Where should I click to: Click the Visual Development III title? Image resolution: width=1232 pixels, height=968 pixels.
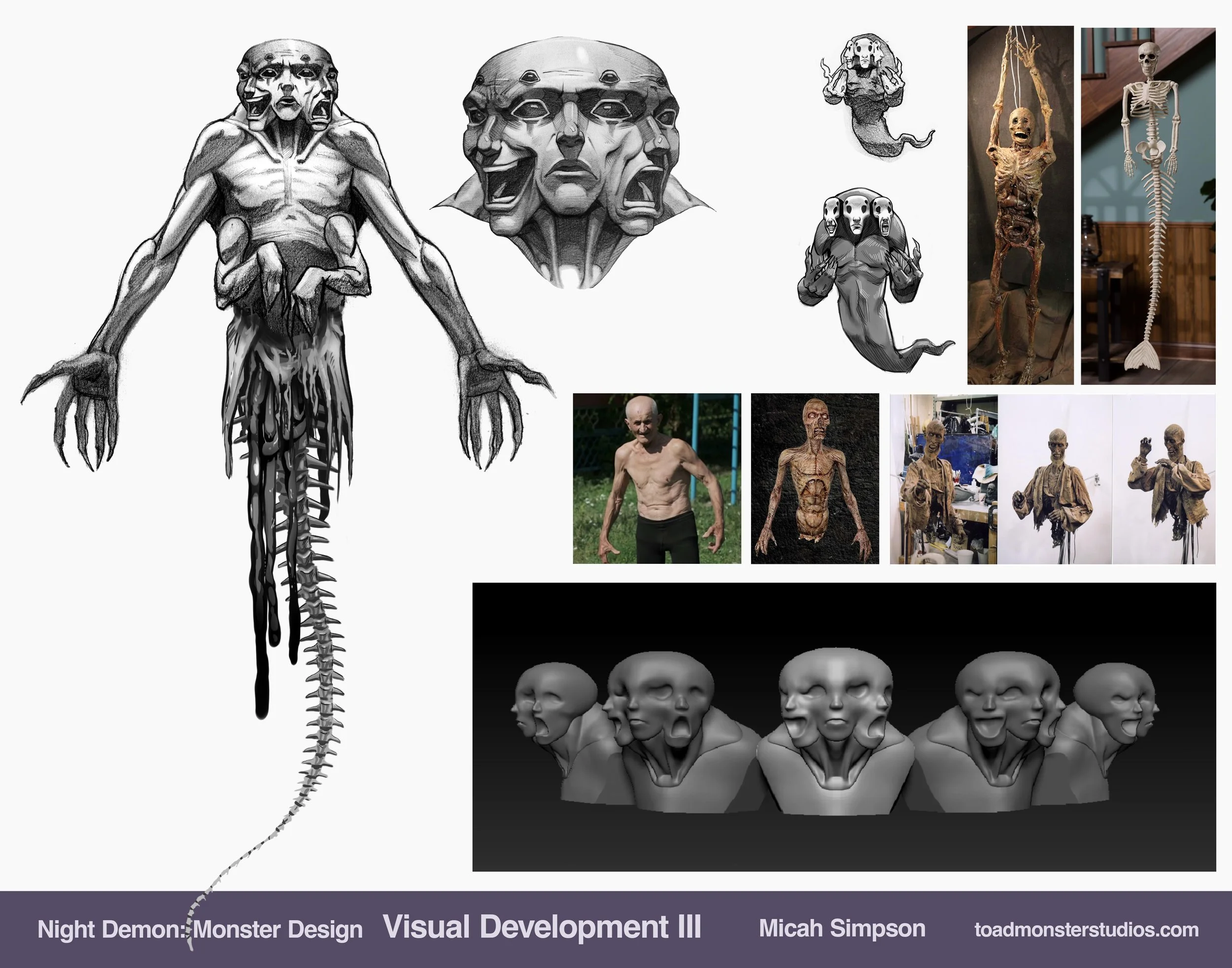click(x=543, y=927)
